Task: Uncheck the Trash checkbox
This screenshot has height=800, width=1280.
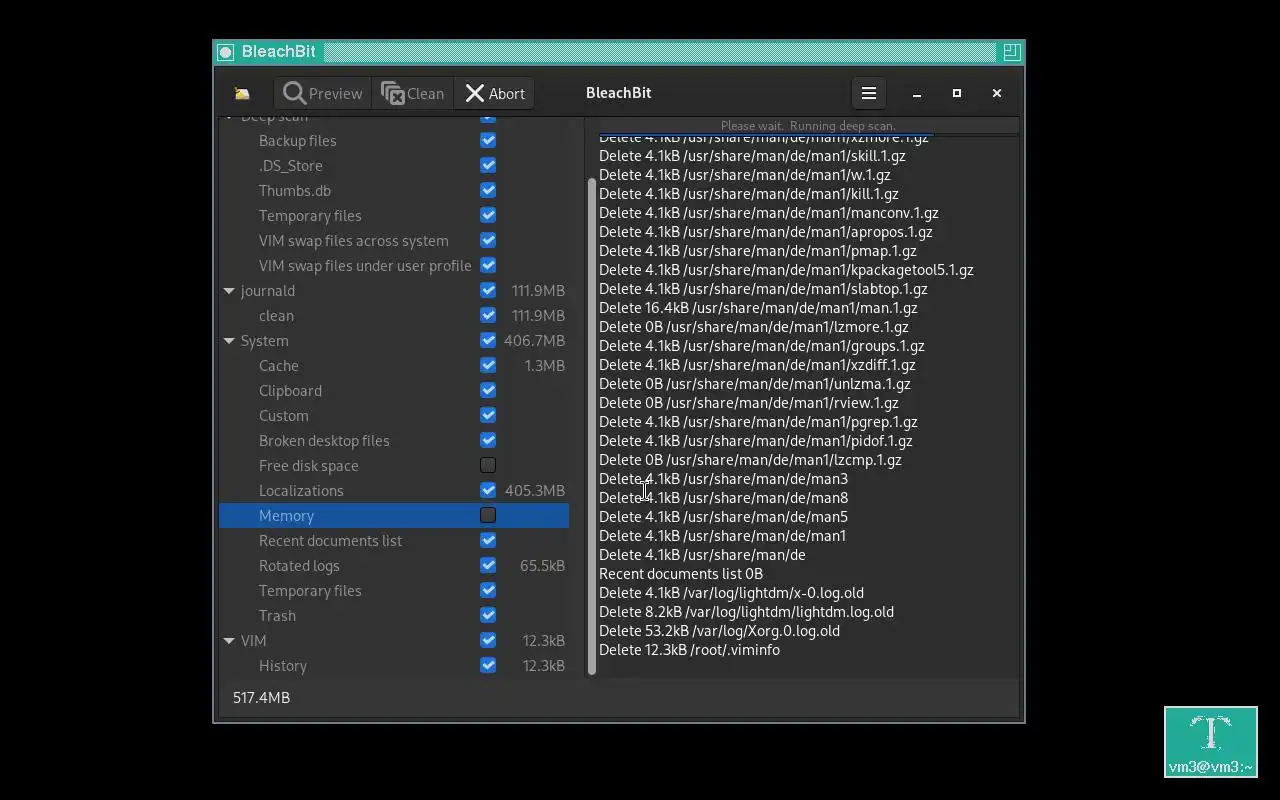Action: 488,615
